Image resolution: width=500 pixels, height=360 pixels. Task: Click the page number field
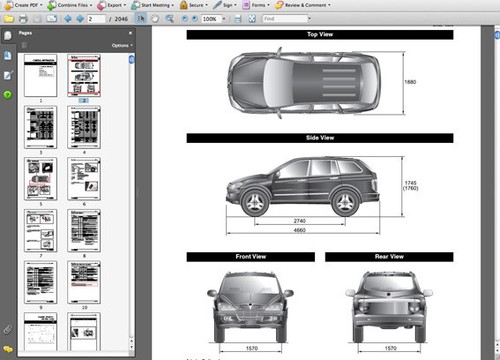96,19
